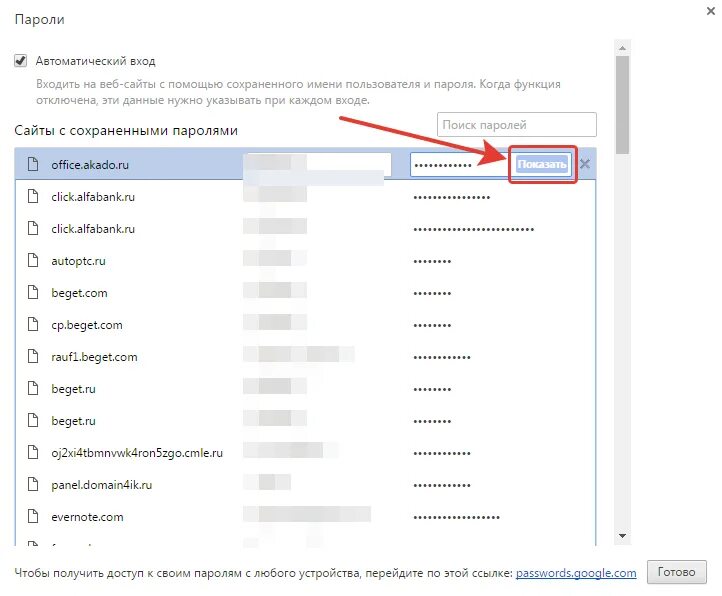Screen dimensions: 722x596
Task: Click the masked password for evernote.com
Action: [x=456, y=518]
